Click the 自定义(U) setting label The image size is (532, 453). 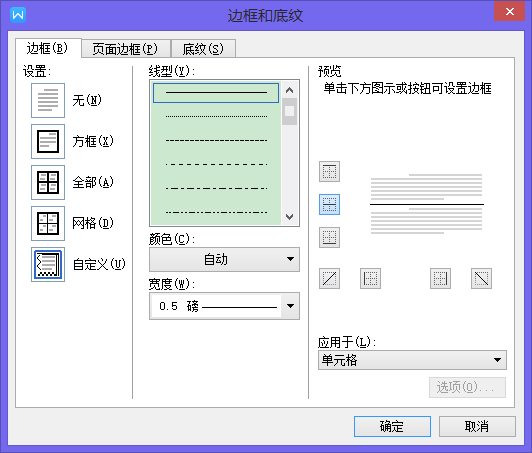(99, 265)
